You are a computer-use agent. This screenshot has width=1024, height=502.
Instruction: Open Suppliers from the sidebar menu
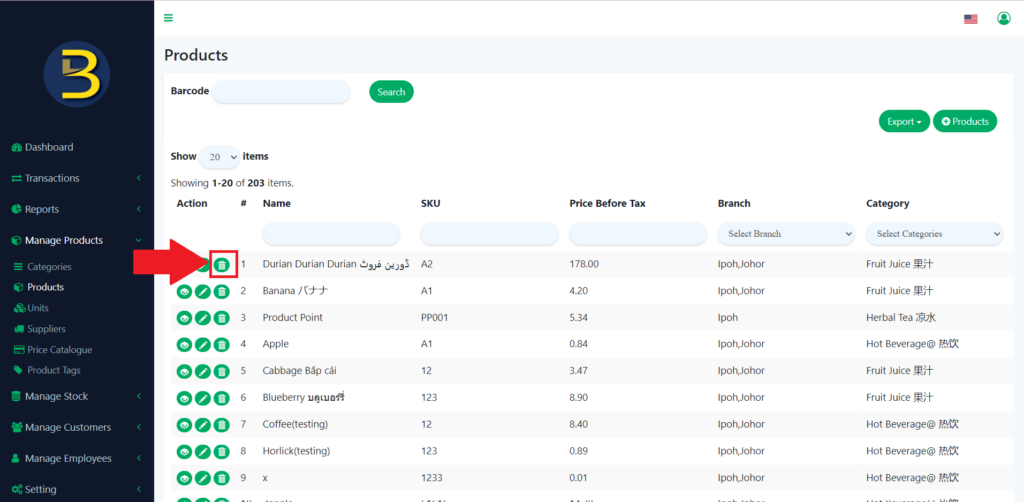point(47,329)
